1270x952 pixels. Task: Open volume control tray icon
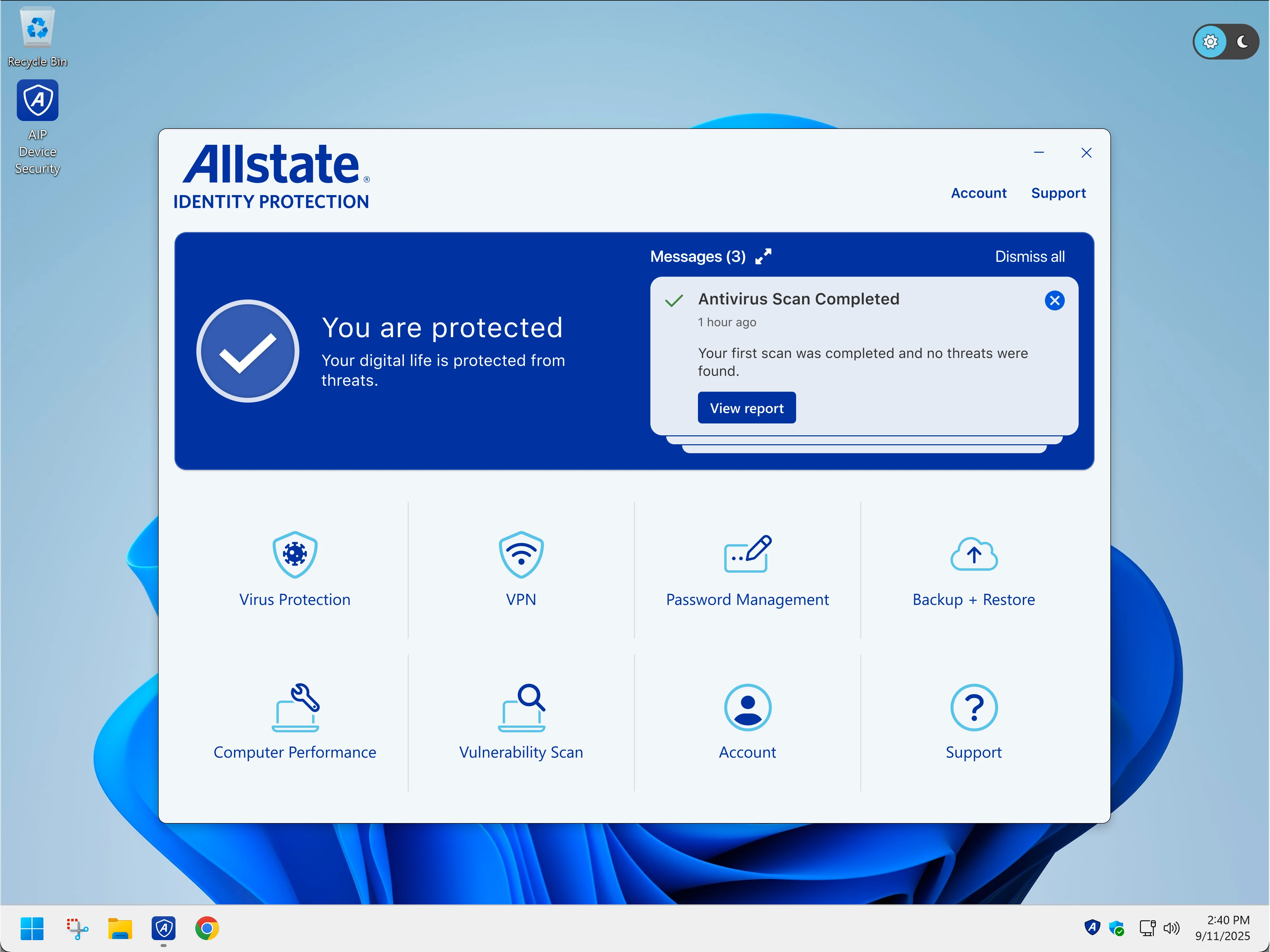click(1171, 928)
